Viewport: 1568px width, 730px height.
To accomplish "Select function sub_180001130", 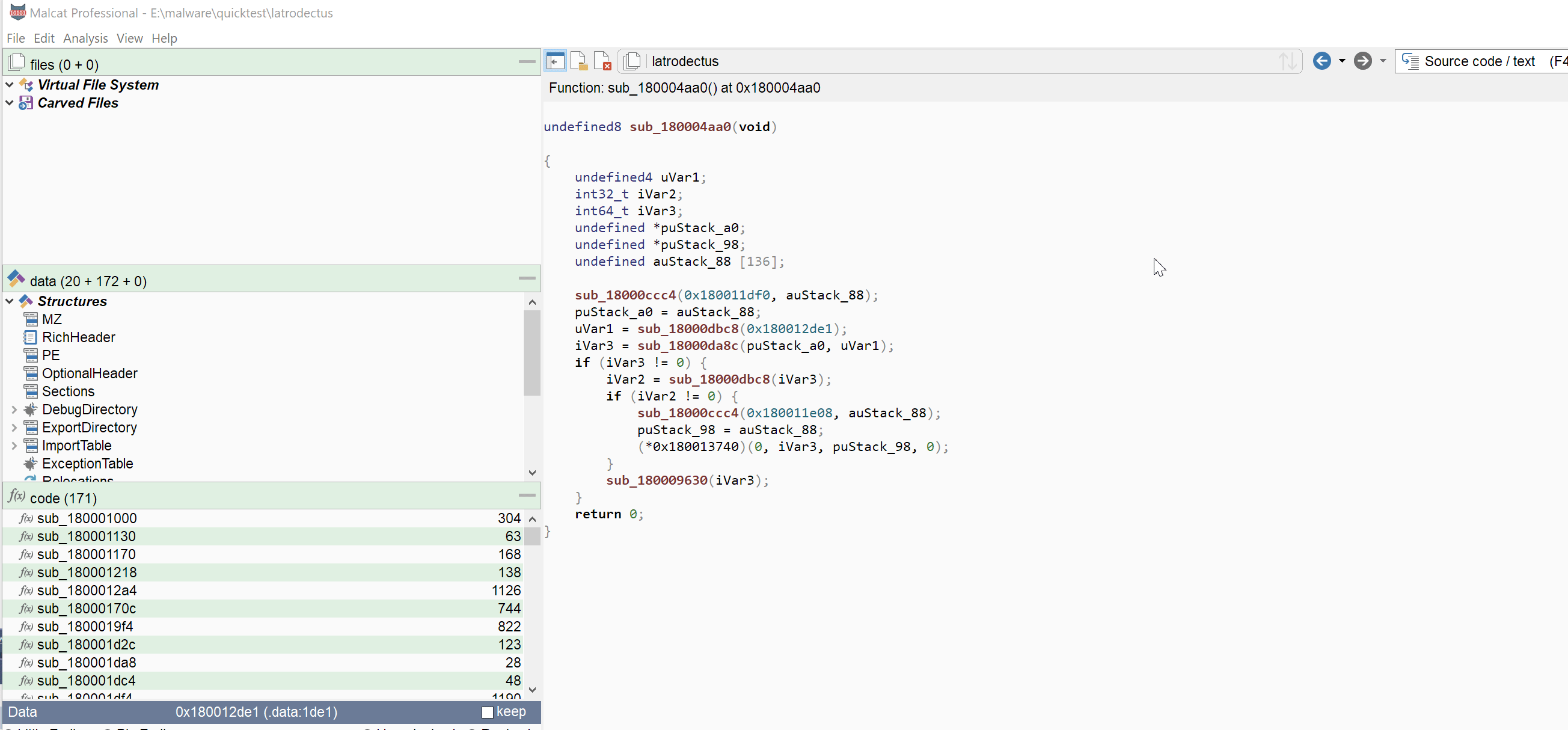I will click(x=263, y=536).
